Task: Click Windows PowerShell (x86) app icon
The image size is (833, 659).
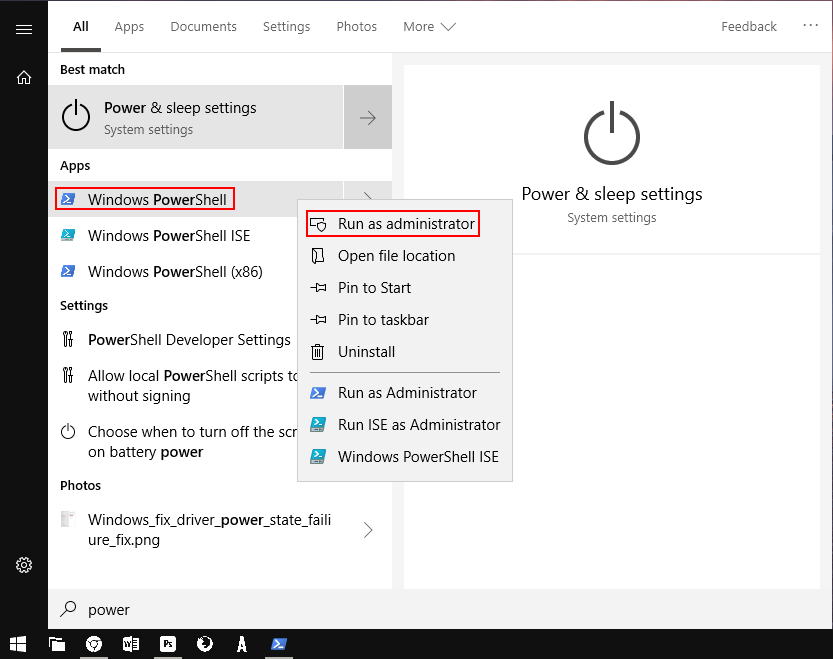Action: (68, 271)
